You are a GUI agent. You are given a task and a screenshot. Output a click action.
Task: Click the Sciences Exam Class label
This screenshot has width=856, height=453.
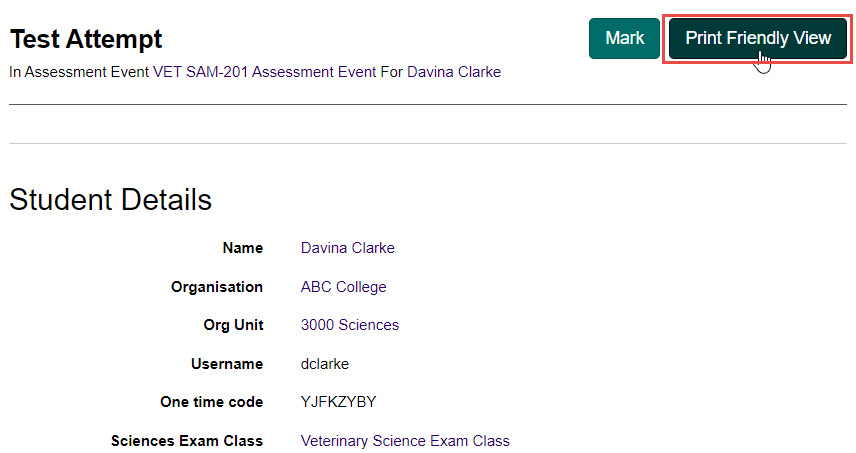[187, 441]
